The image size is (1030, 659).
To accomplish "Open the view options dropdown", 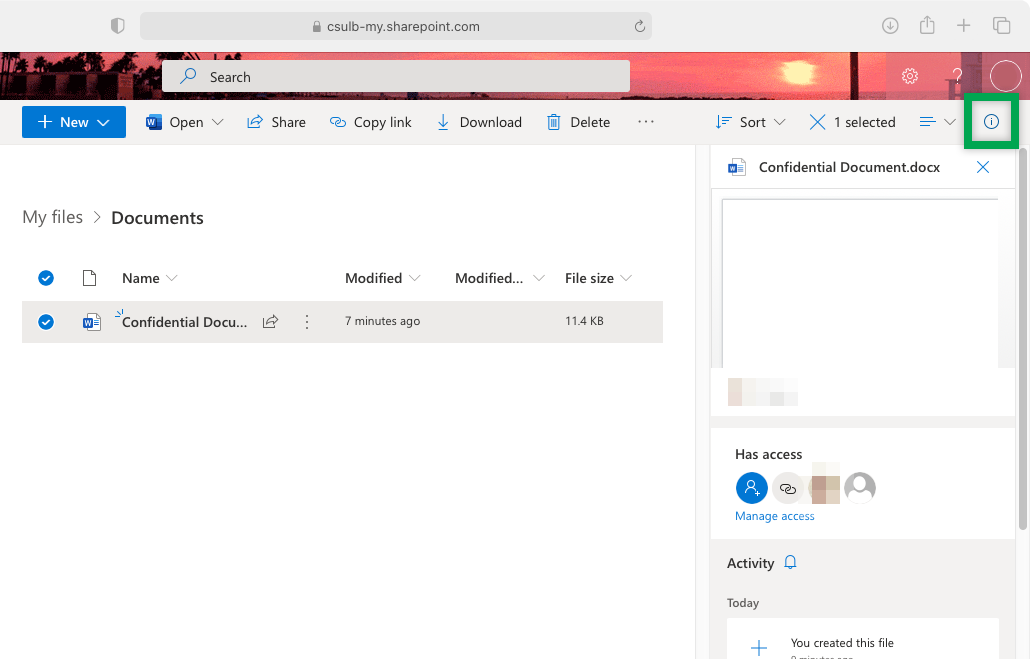I will (937, 122).
